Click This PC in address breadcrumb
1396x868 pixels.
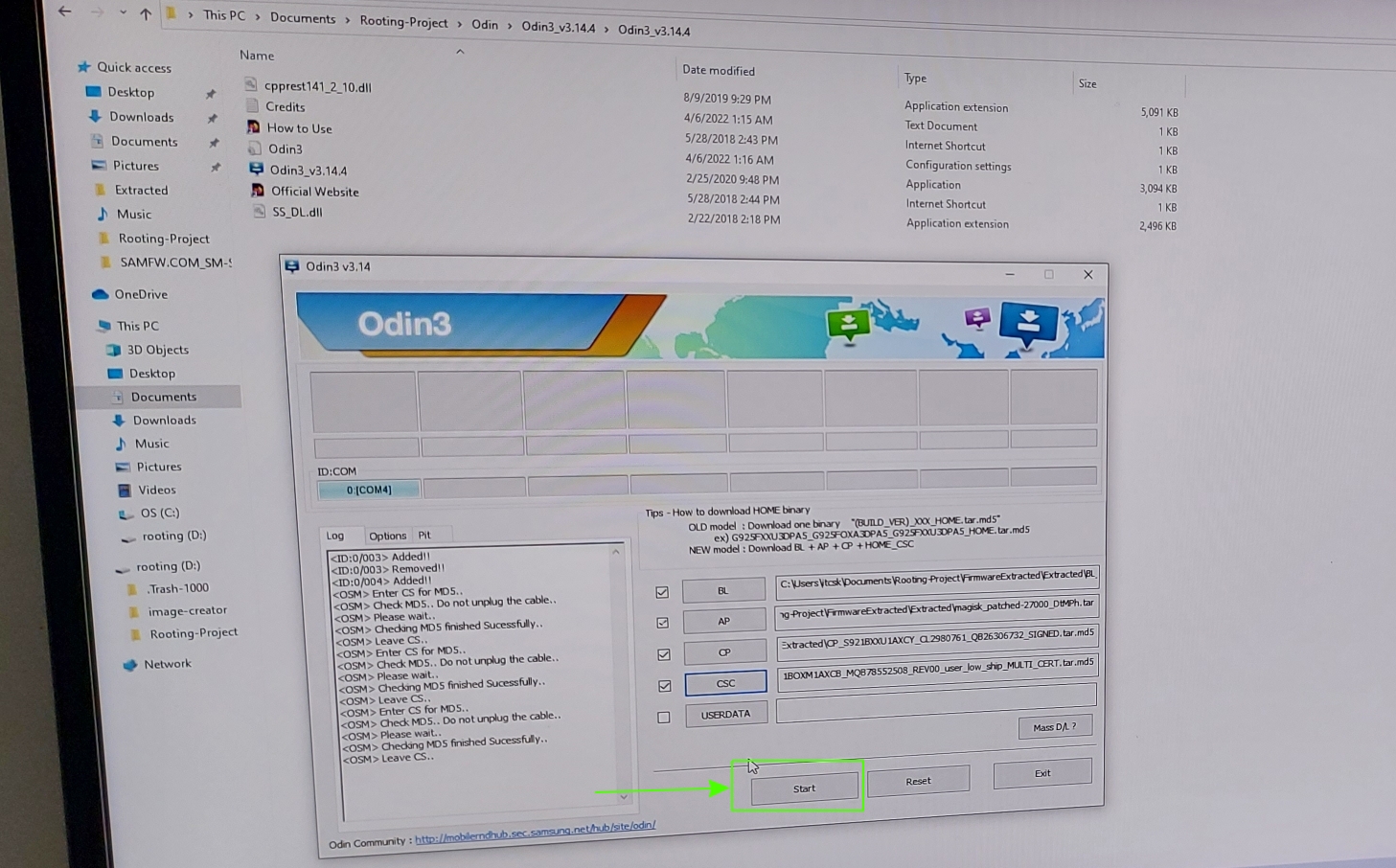pyautogui.click(x=224, y=15)
